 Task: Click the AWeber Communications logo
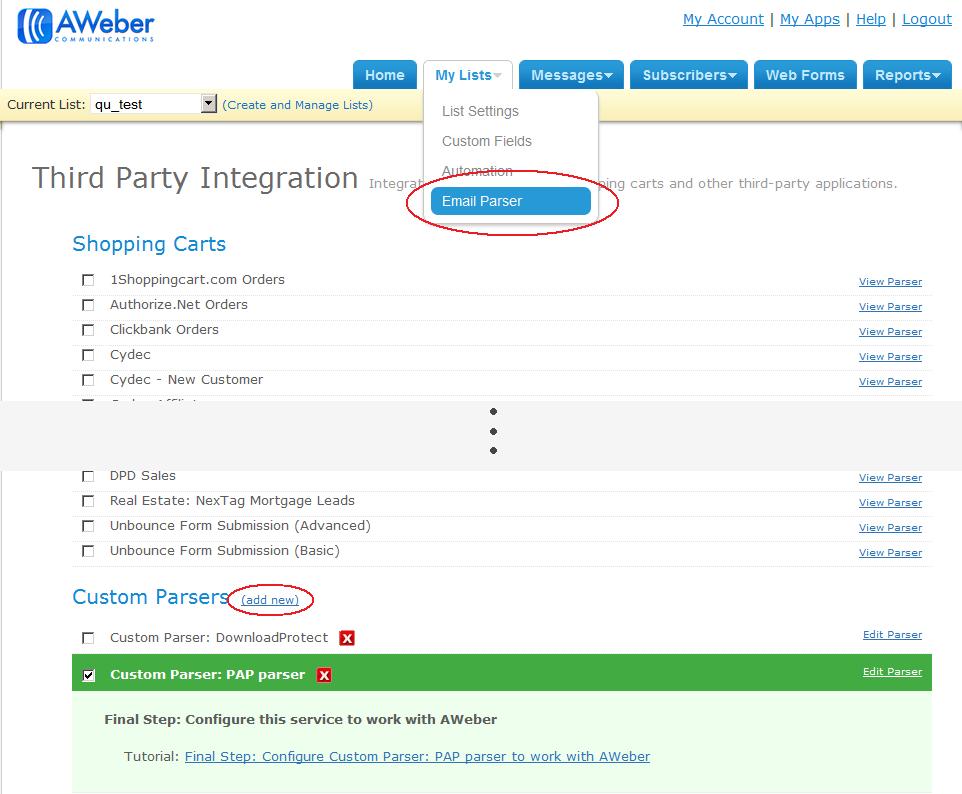86,26
